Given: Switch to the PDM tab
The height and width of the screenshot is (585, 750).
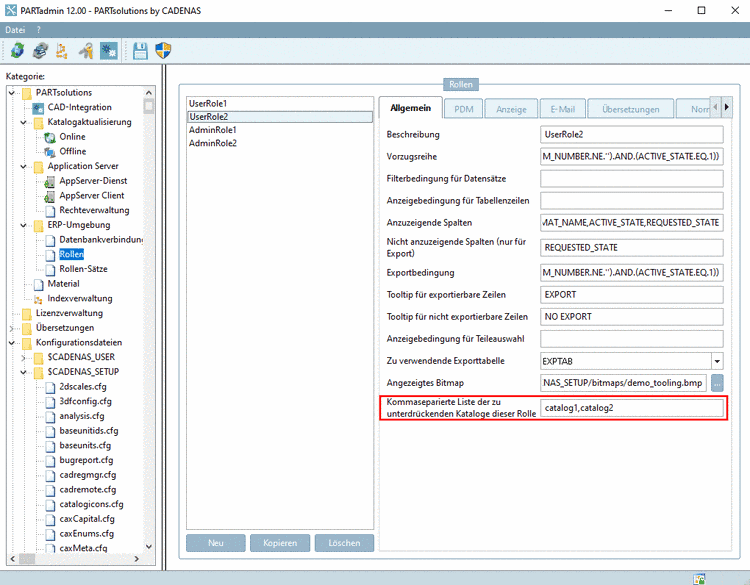Looking at the screenshot, I should (463, 109).
